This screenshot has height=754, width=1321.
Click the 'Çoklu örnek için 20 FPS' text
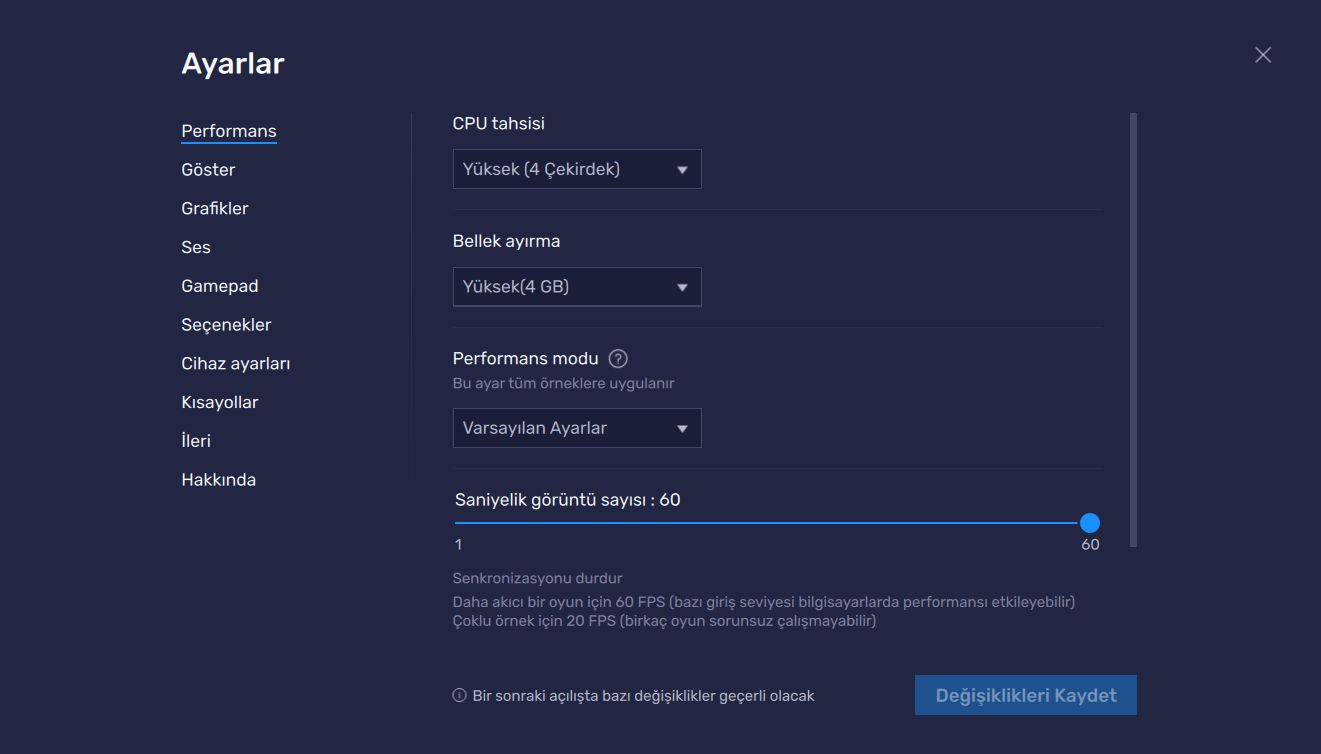pos(665,621)
